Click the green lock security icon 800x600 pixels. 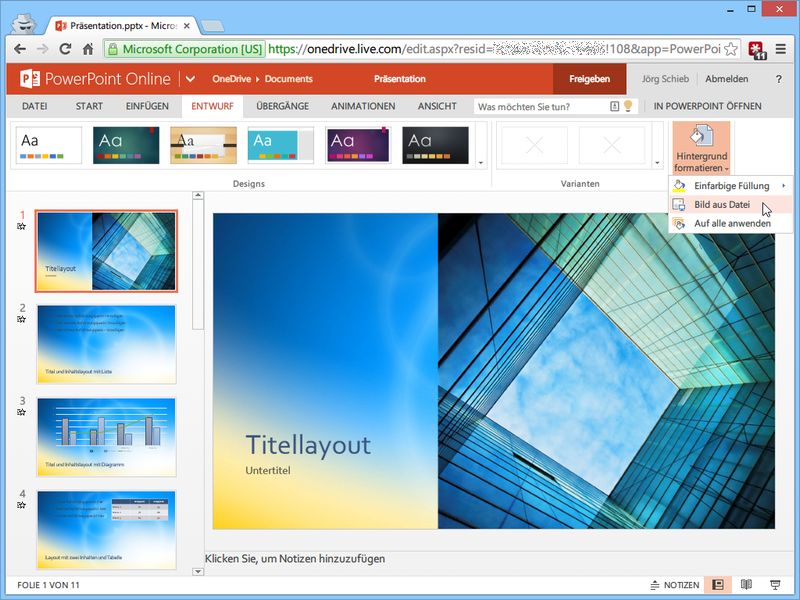coord(113,49)
